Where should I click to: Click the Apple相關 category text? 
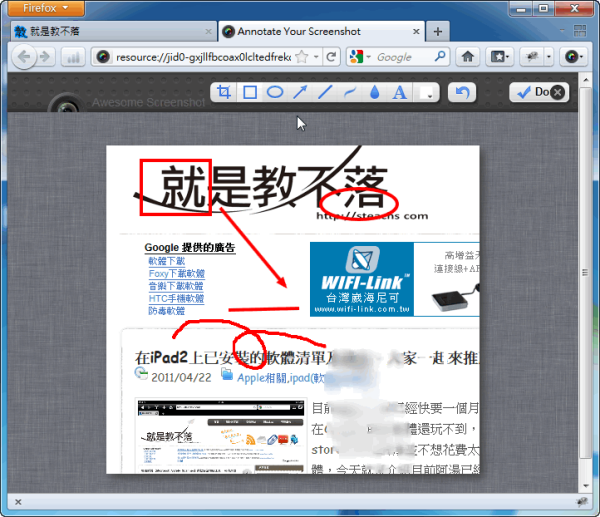pyautogui.click(x=262, y=378)
